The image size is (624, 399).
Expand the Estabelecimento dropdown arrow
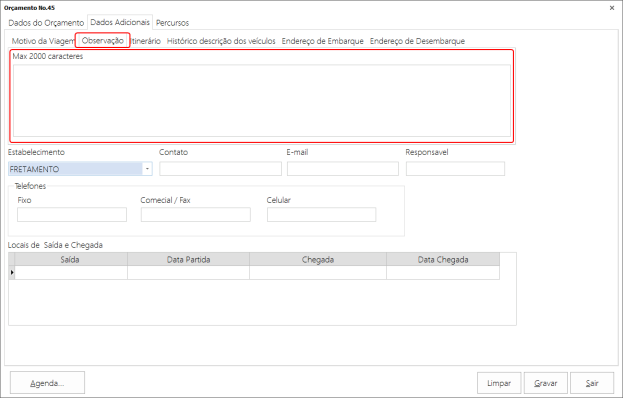147,169
